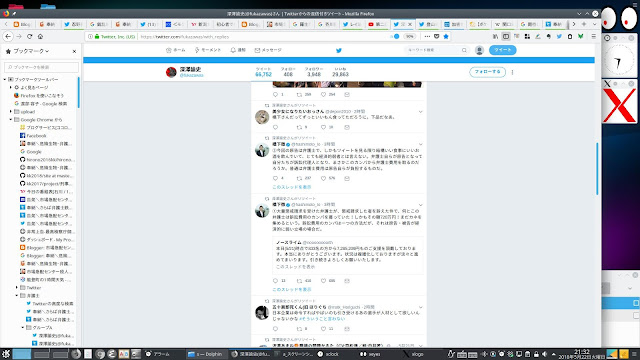Open the Twitter account avatar menu
The height and width of the screenshot is (360, 640).
[479, 50]
